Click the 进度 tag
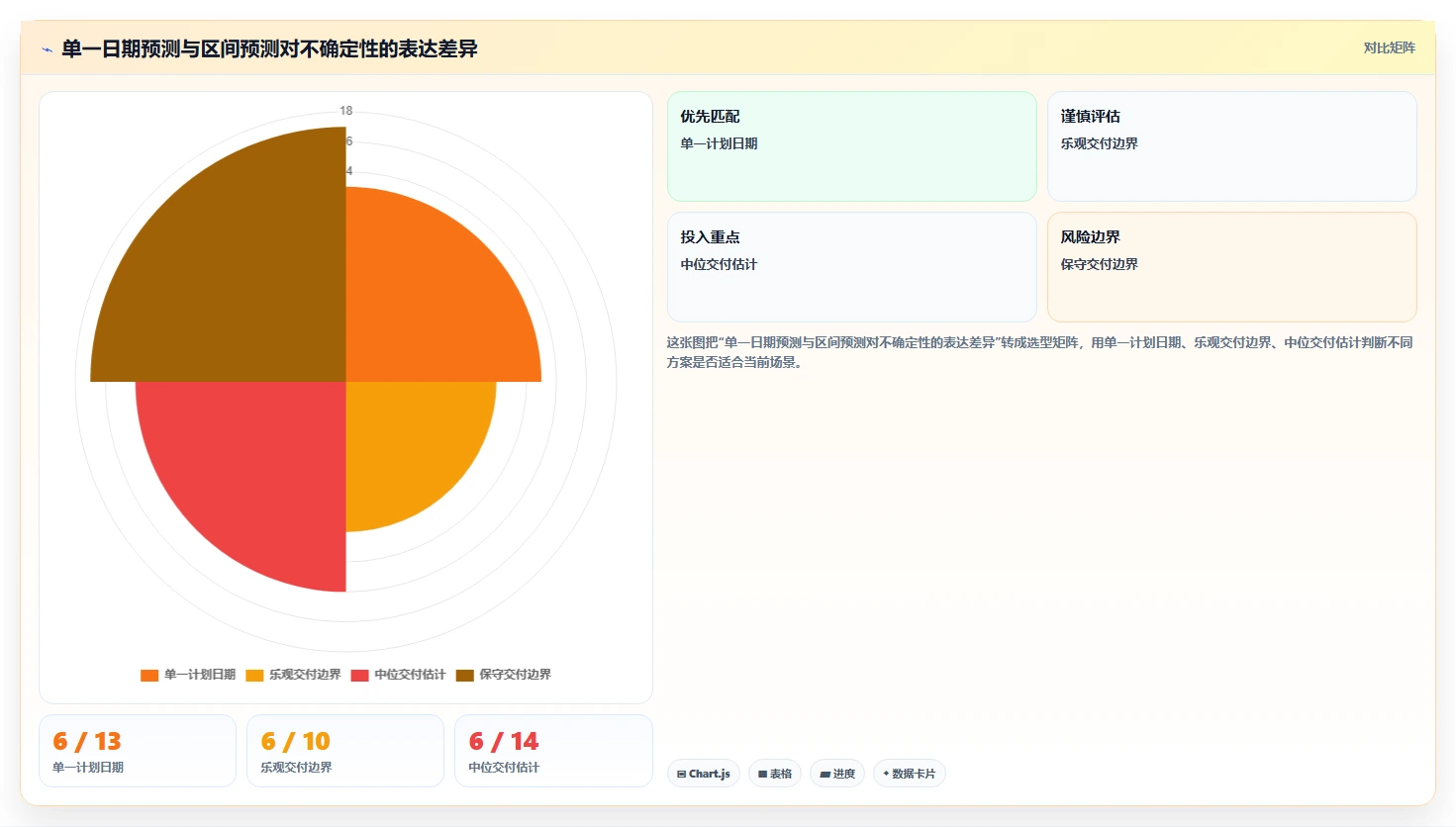 (x=837, y=774)
